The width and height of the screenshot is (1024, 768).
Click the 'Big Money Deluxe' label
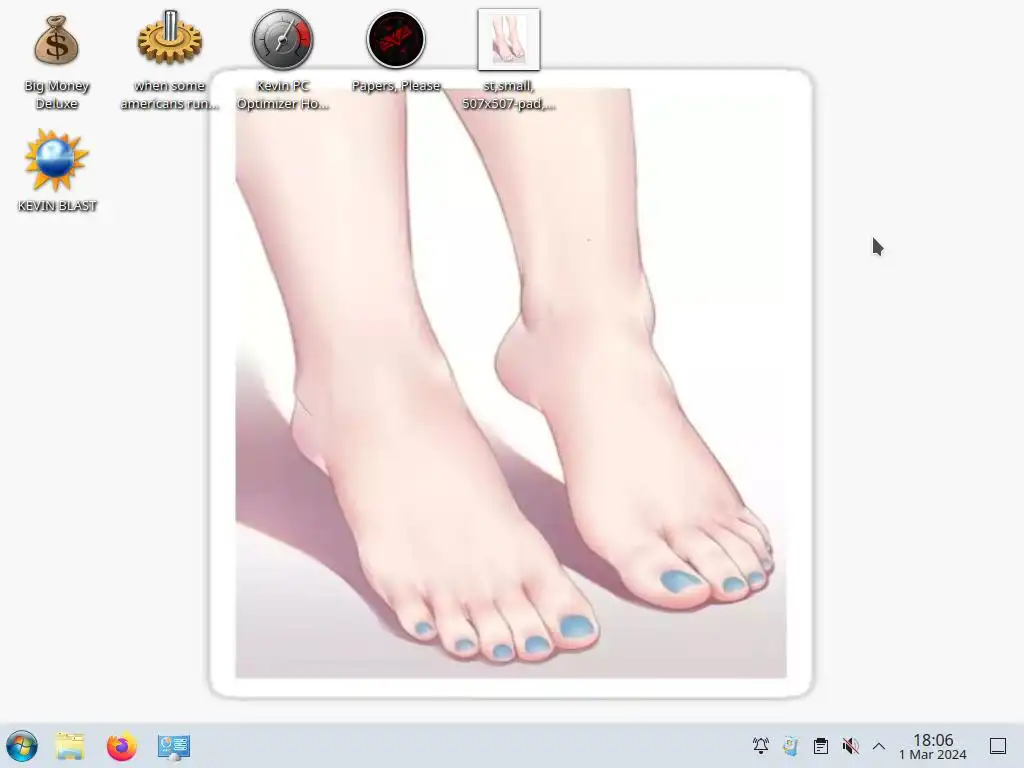click(57, 95)
